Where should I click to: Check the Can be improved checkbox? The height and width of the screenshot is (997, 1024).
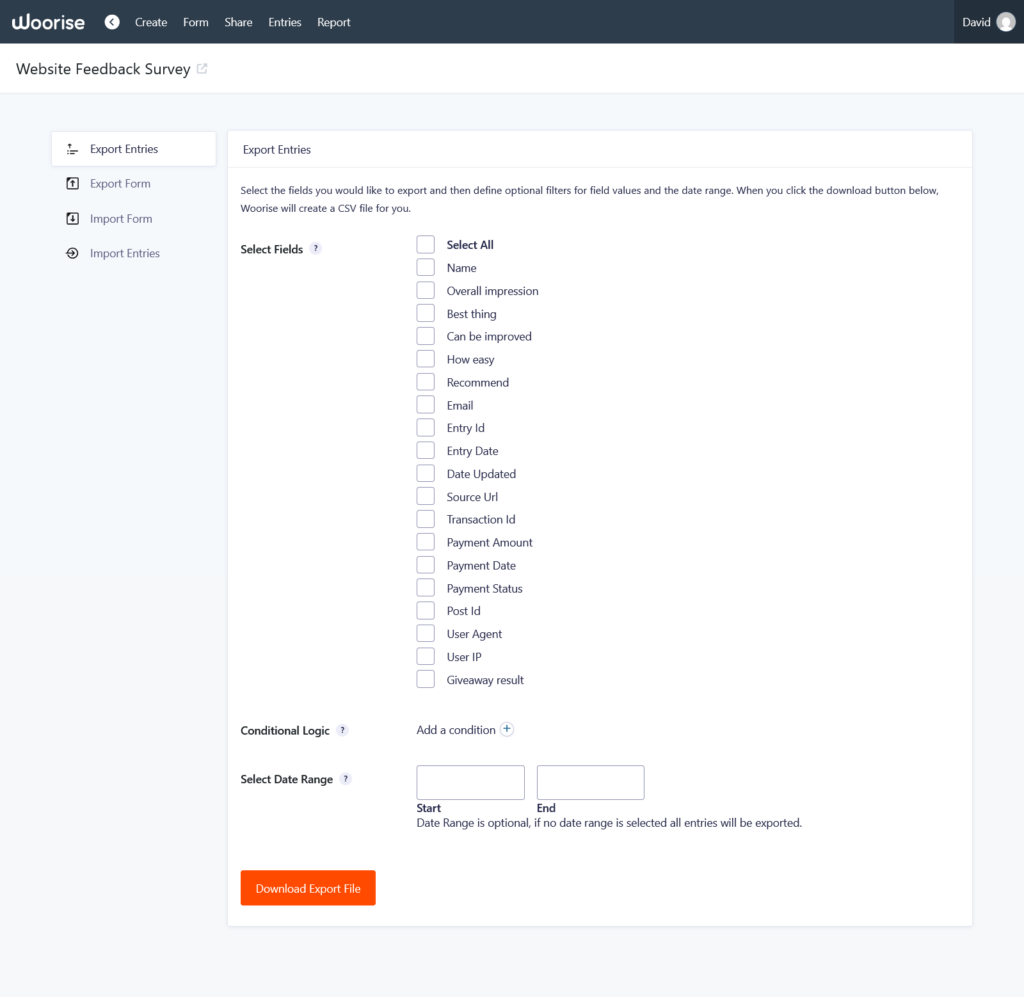(x=426, y=336)
